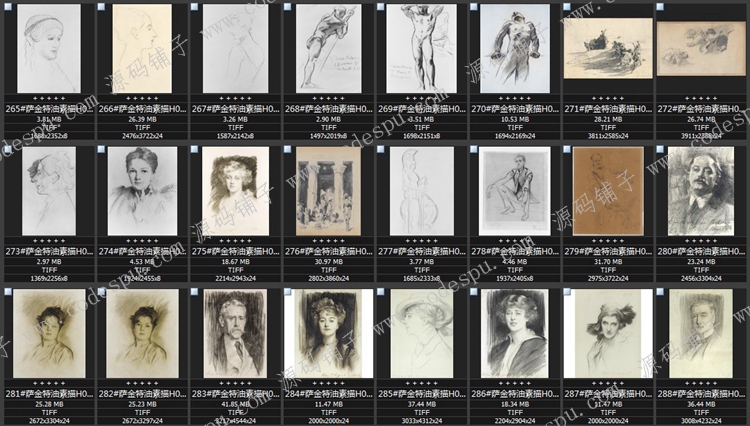Screen dimensions: 750x426
Task: Click the star rating row under thumbnail 274
Action: pos(142,241)
